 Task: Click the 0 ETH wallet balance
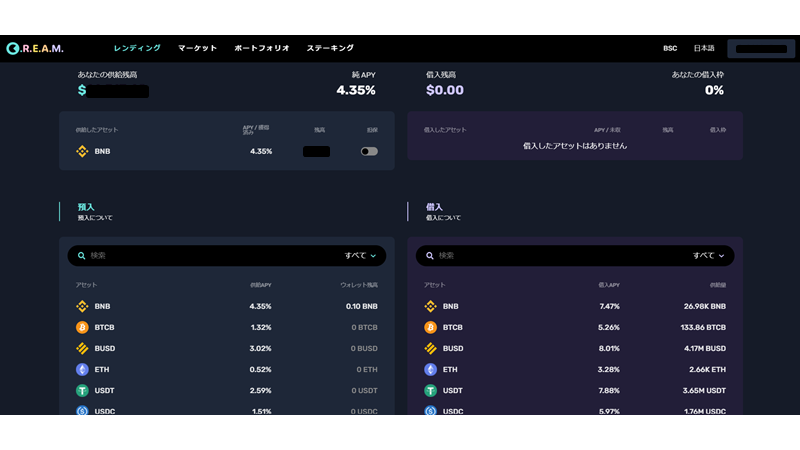click(x=367, y=369)
